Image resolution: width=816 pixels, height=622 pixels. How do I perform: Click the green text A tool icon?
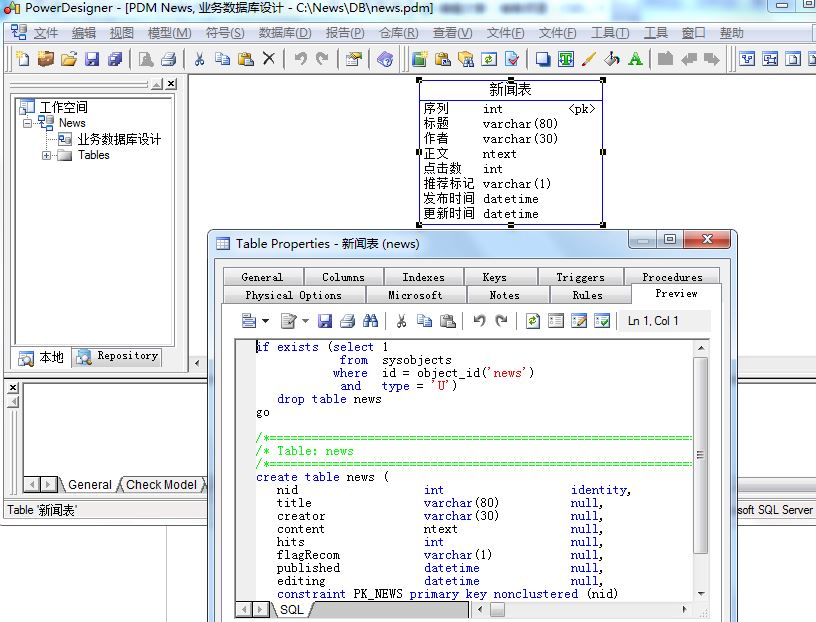pos(636,59)
